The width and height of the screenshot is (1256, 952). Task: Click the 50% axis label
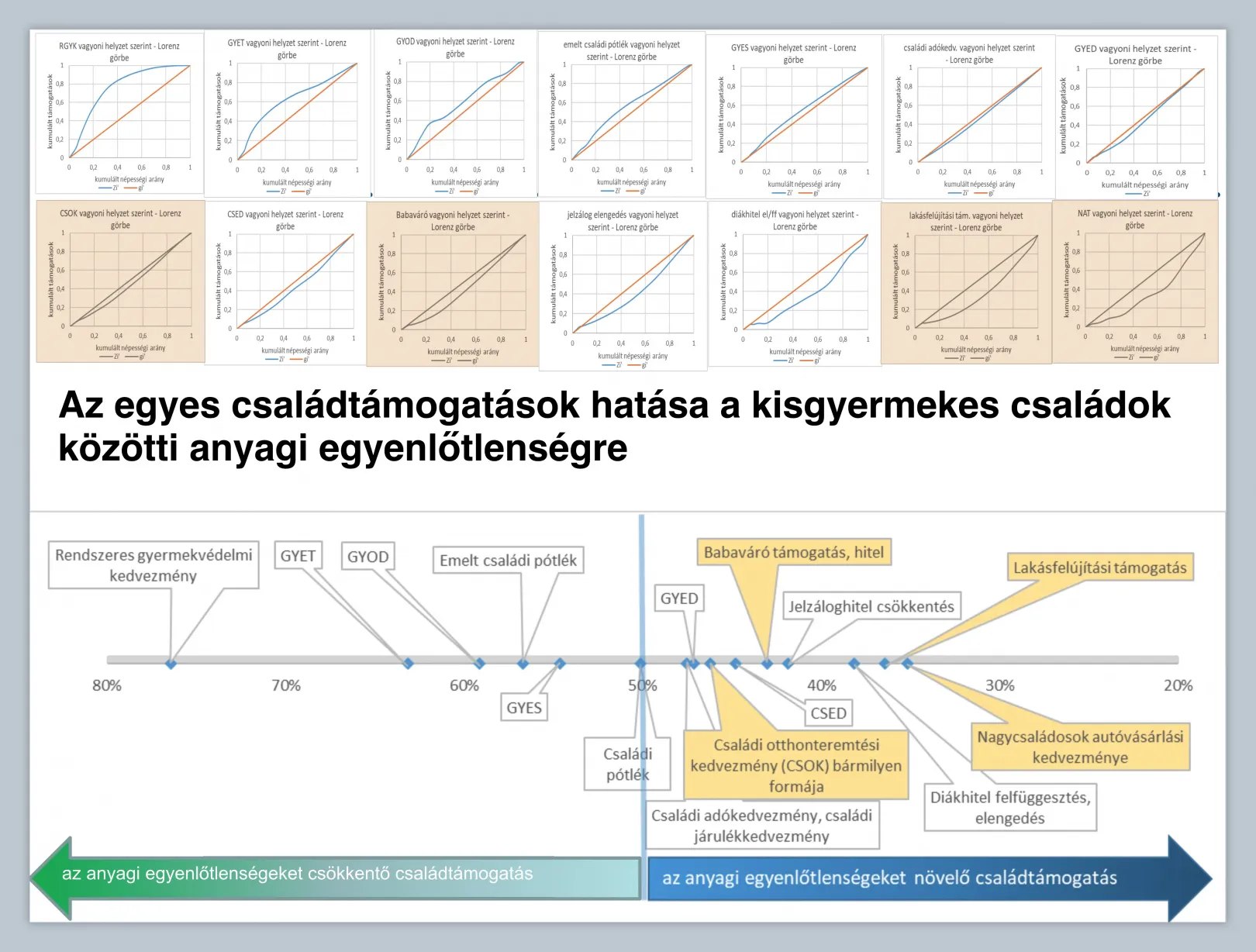tap(643, 685)
